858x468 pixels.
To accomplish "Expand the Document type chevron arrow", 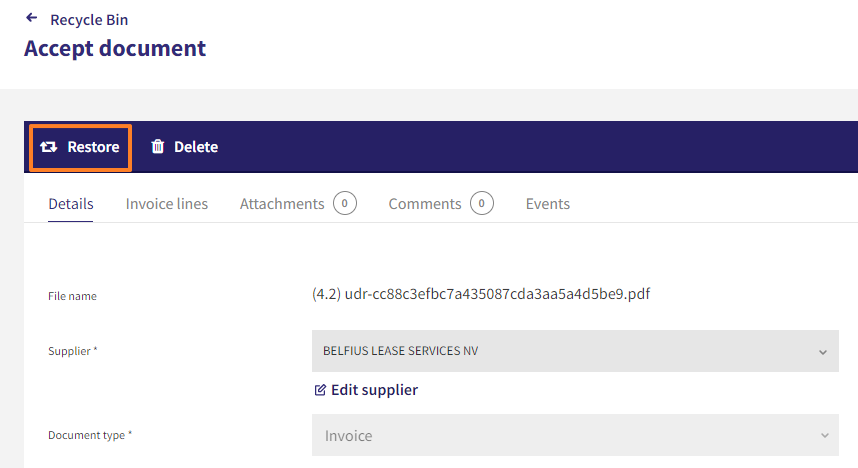I will pyautogui.click(x=824, y=436).
